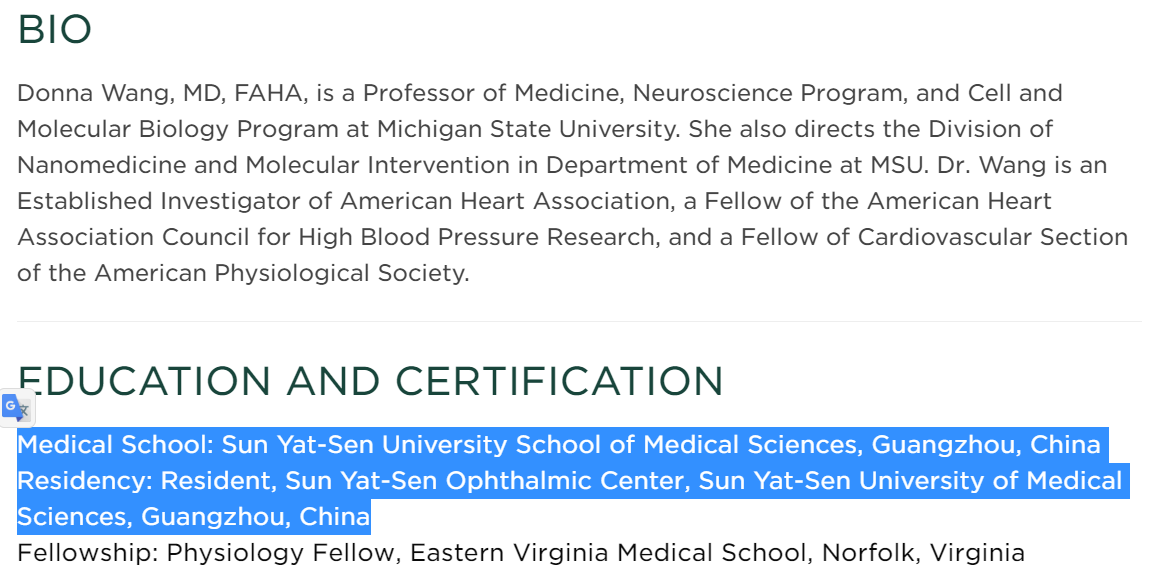Click the BIO section heading
1151x586 pixels.
54,30
